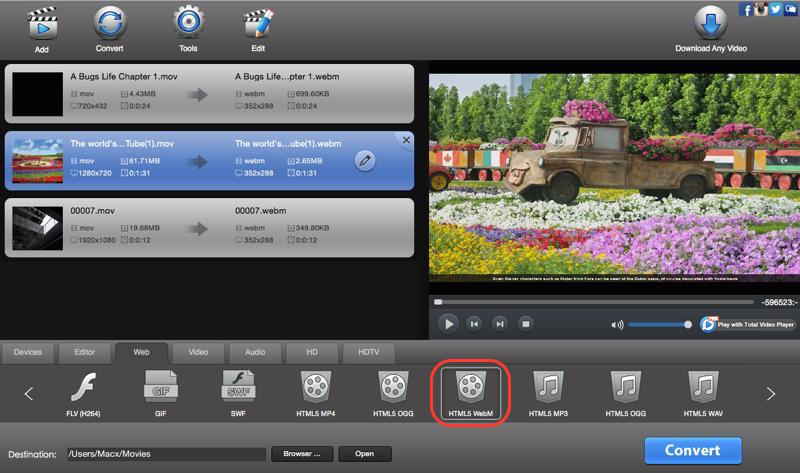Viewport: 800px width, 473px height.
Task: Click the pencil edit icon on selected video
Action: 365,161
